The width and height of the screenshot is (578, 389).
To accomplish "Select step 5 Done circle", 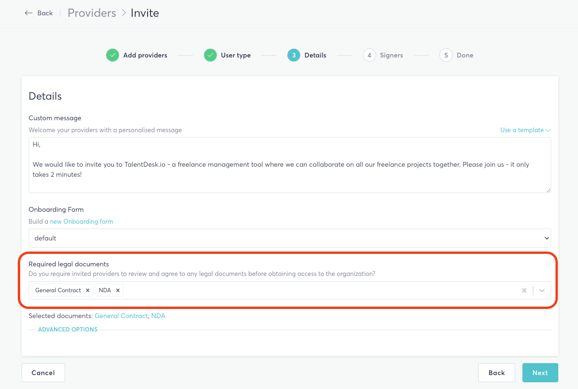I will click(446, 55).
